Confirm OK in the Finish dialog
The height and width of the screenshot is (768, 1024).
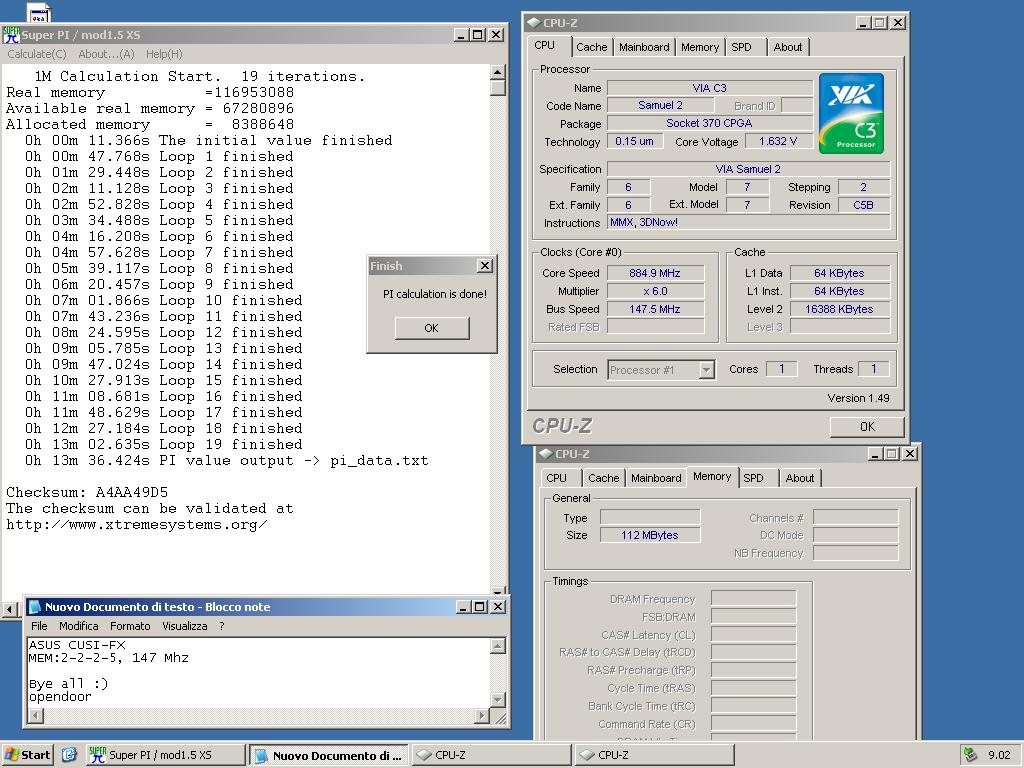432,328
